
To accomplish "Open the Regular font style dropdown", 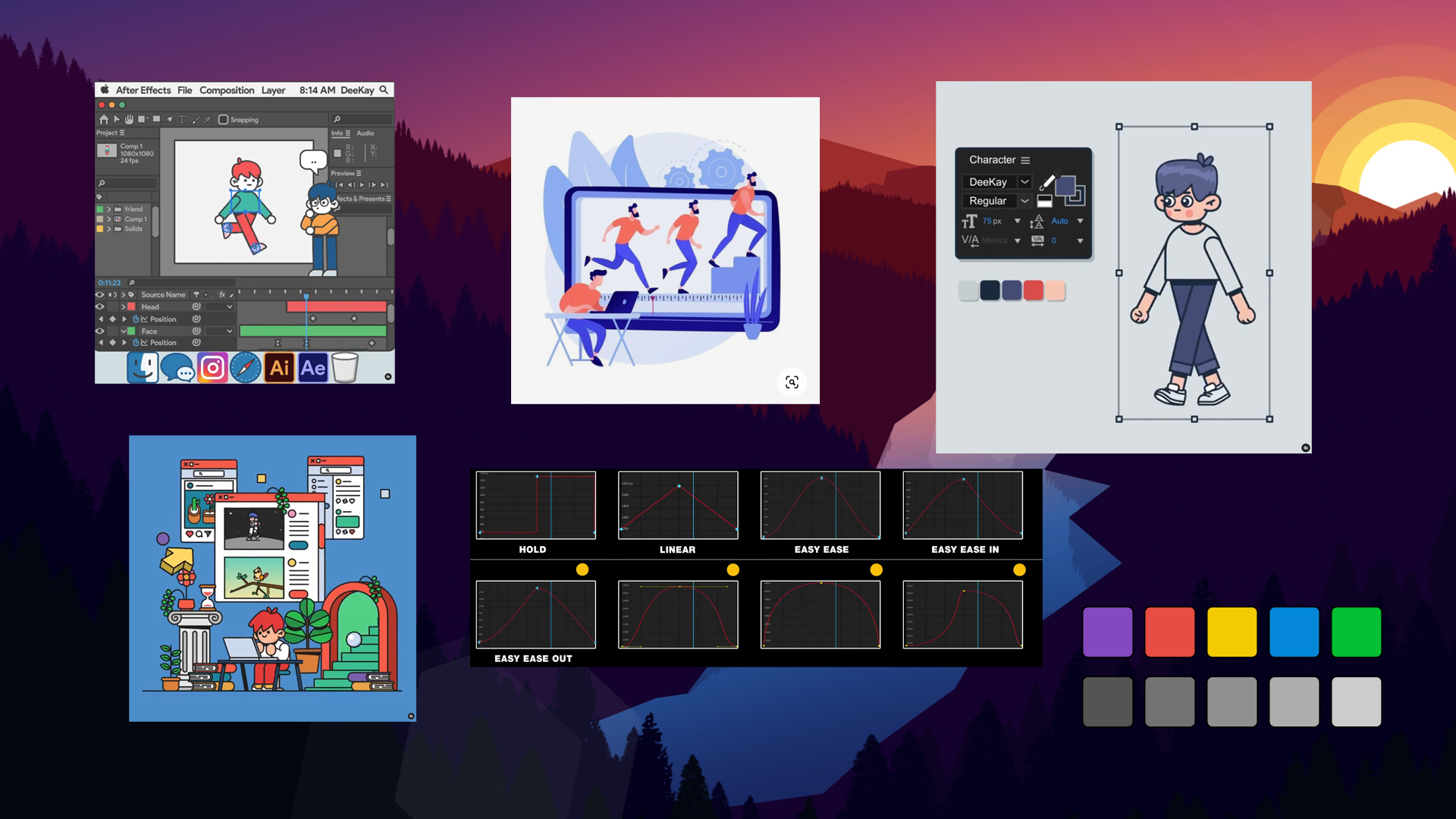I will click(x=1025, y=201).
